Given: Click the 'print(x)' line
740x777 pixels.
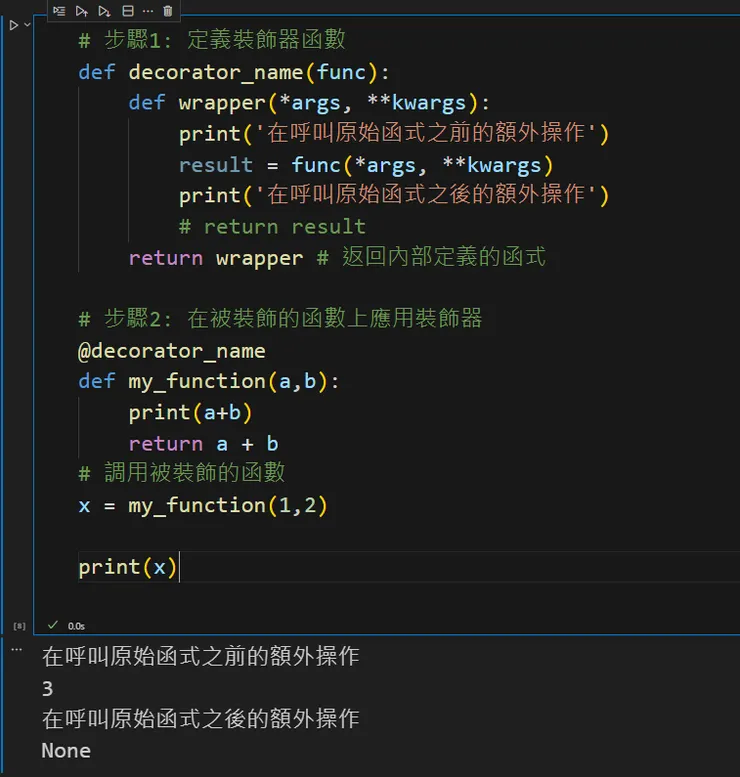Looking at the screenshot, I should pyautogui.click(x=127, y=567).
